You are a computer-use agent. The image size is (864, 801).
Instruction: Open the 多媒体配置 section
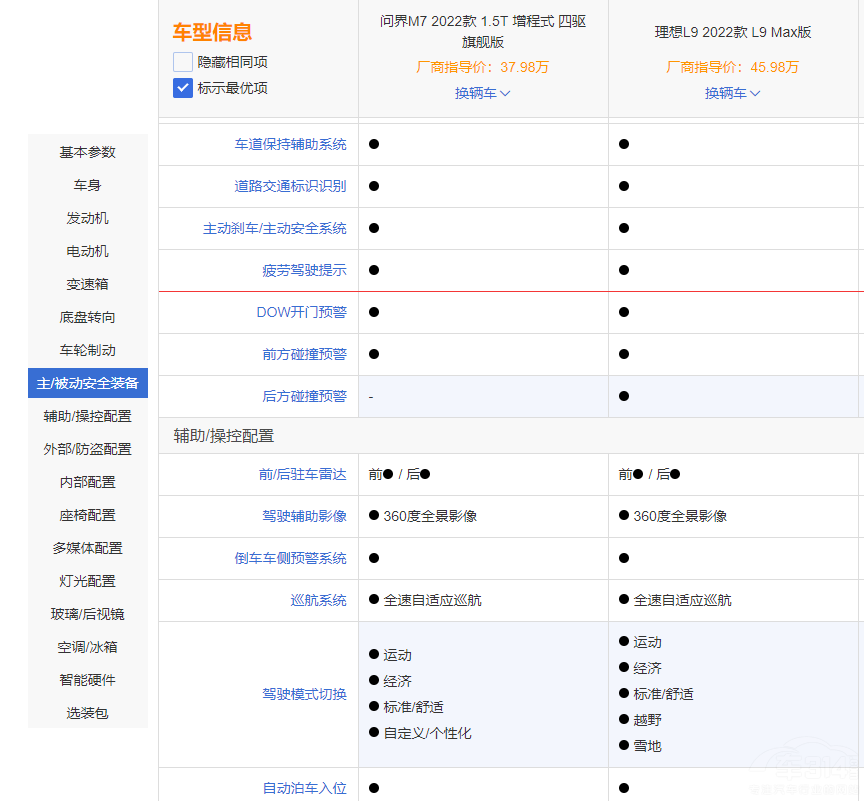pos(87,548)
